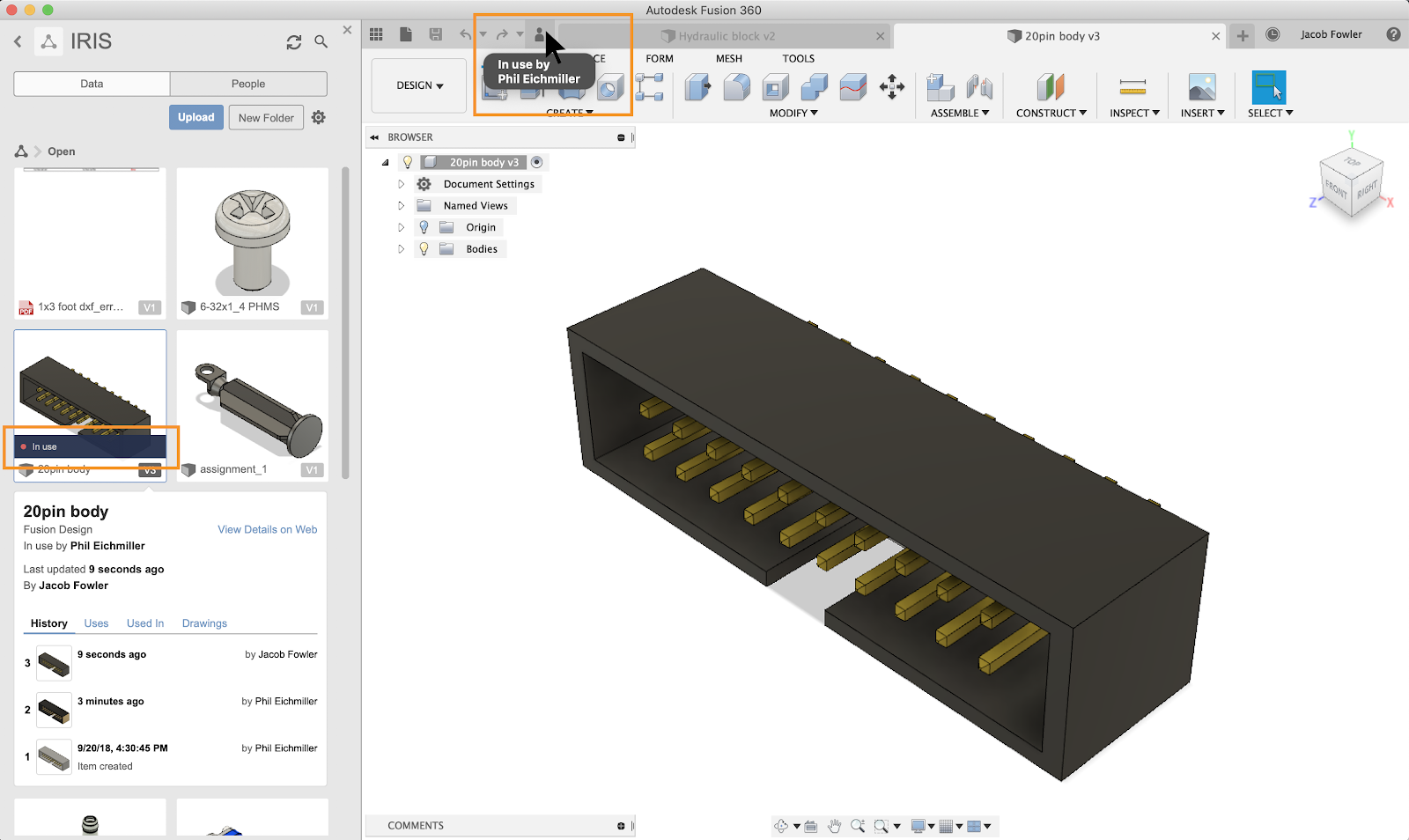
Task: Toggle visibility bulb of Origin folder
Action: (x=424, y=227)
